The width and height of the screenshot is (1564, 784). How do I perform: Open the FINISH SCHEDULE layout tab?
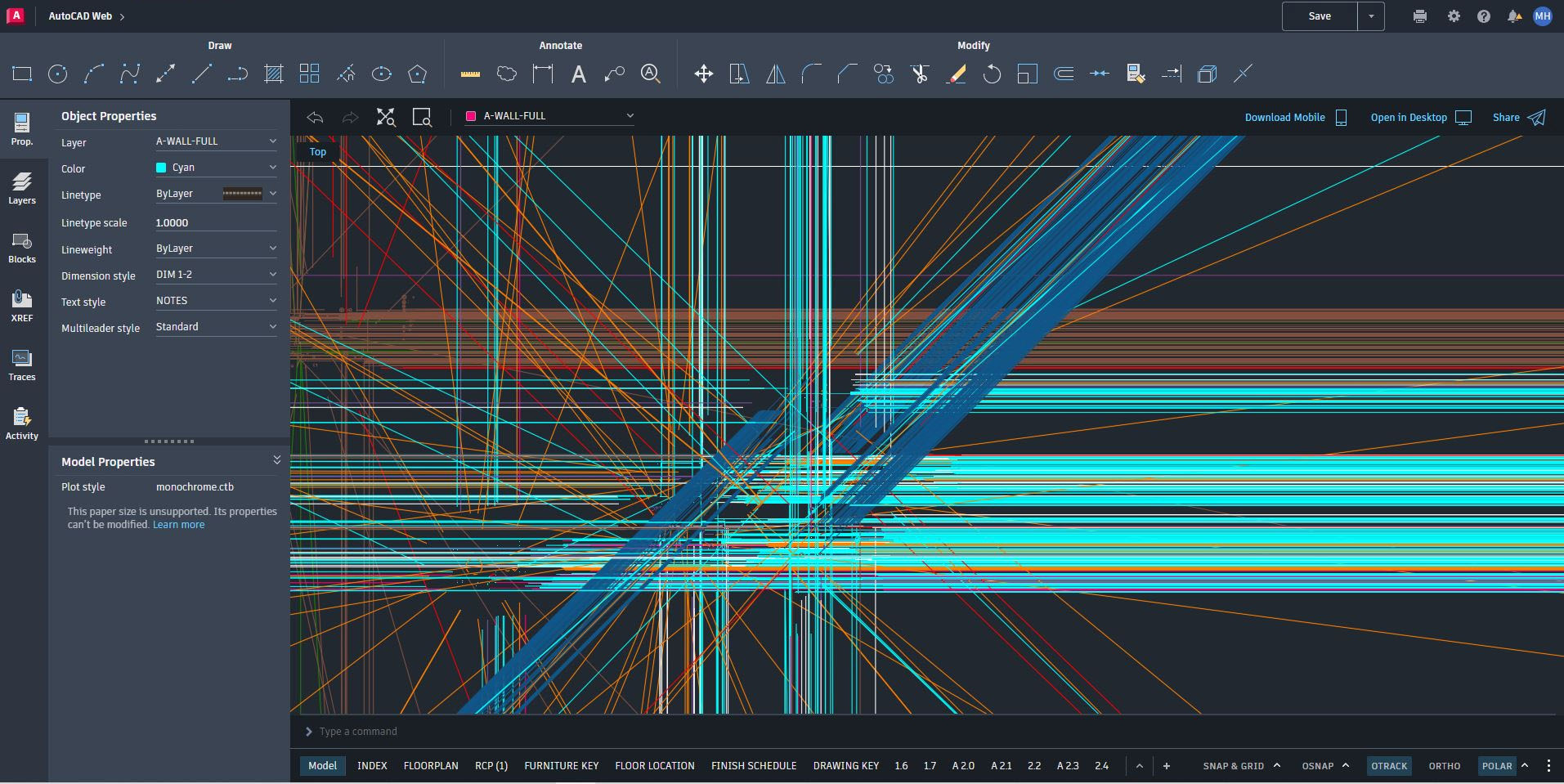coord(753,766)
